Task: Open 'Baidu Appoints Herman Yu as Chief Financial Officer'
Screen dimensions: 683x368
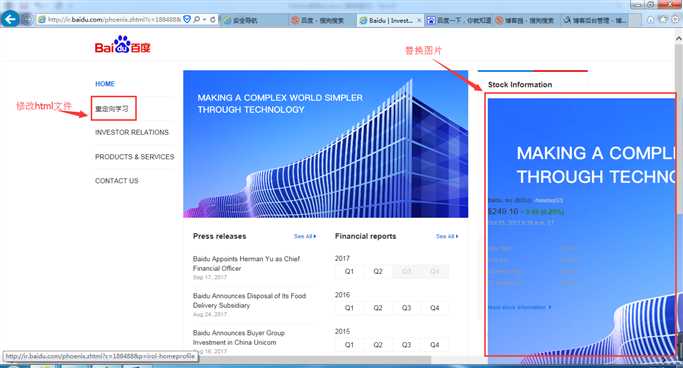Action: pyautogui.click(x=247, y=263)
